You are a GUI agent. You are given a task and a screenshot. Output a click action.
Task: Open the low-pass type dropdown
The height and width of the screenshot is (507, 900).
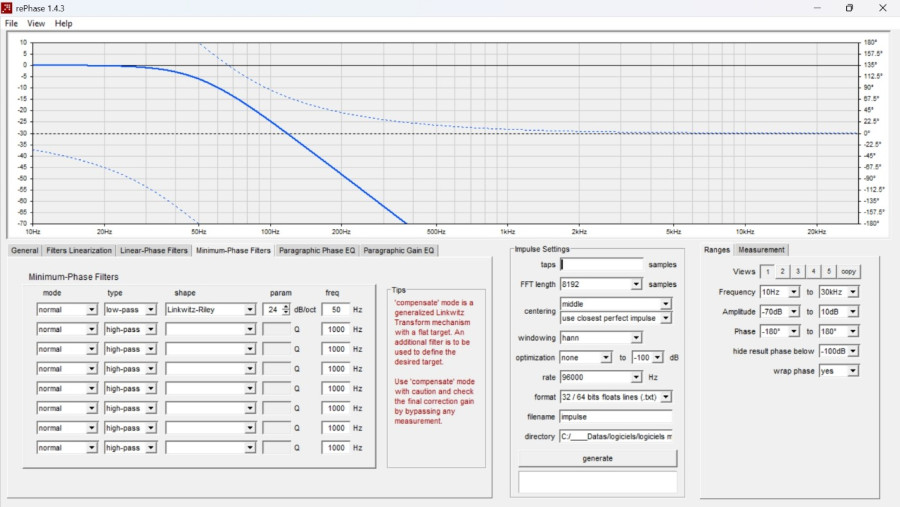coord(130,309)
